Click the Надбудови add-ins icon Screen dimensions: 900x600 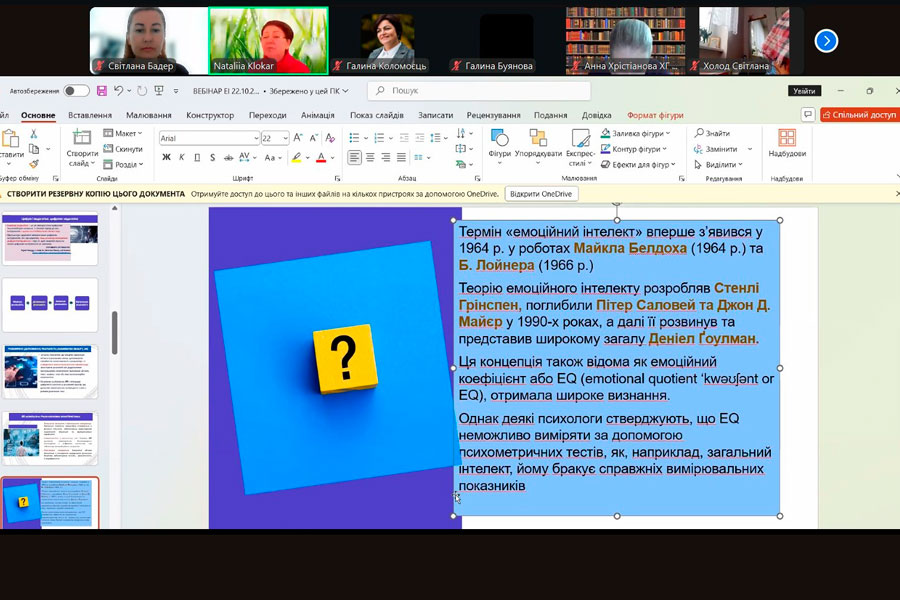click(x=787, y=139)
